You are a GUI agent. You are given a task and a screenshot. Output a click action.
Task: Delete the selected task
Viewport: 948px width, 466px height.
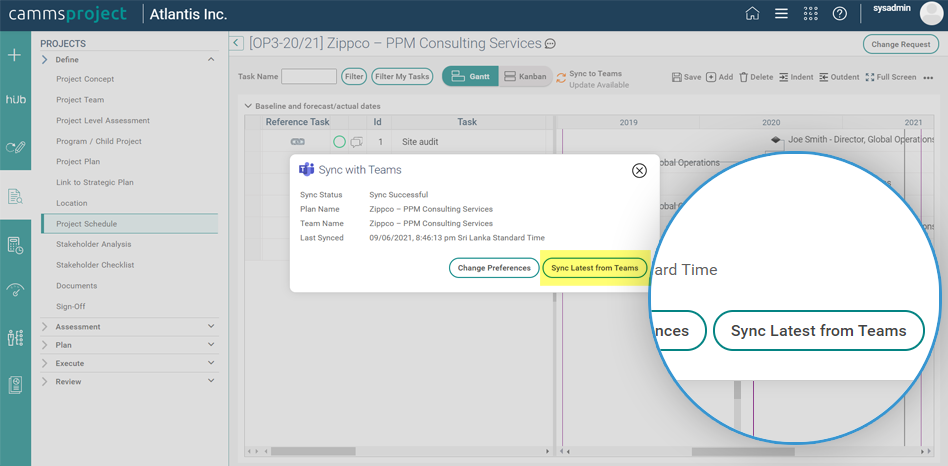[756, 77]
